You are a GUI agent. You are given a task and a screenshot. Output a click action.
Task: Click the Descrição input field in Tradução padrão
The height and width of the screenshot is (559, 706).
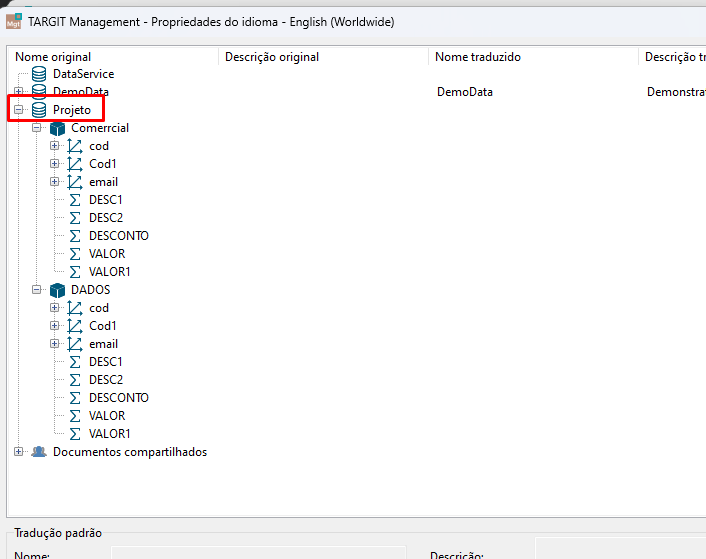620,548
